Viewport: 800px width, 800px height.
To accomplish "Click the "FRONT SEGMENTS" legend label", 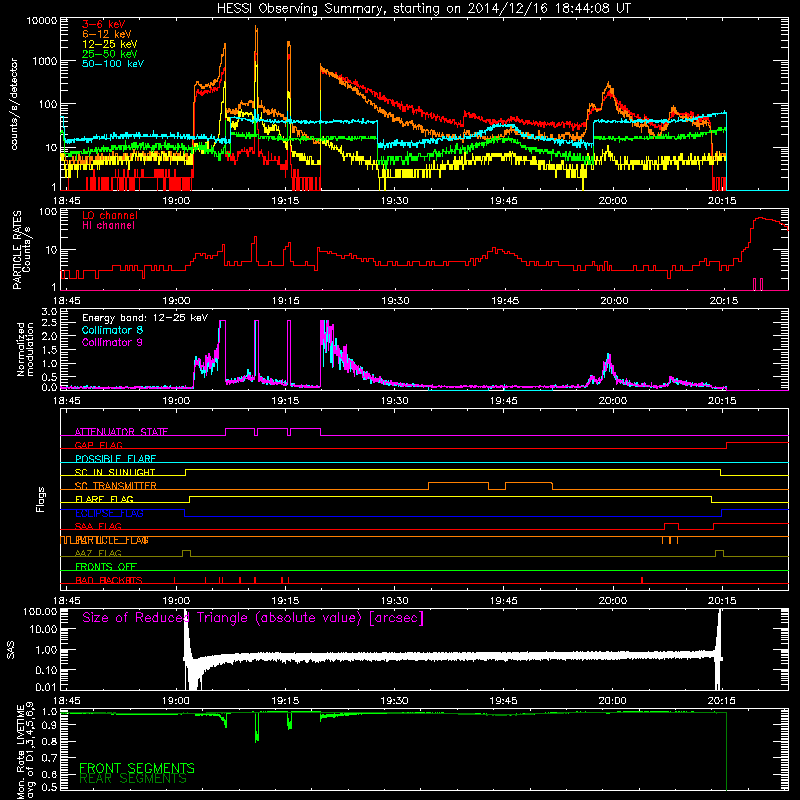I will [x=137, y=768].
